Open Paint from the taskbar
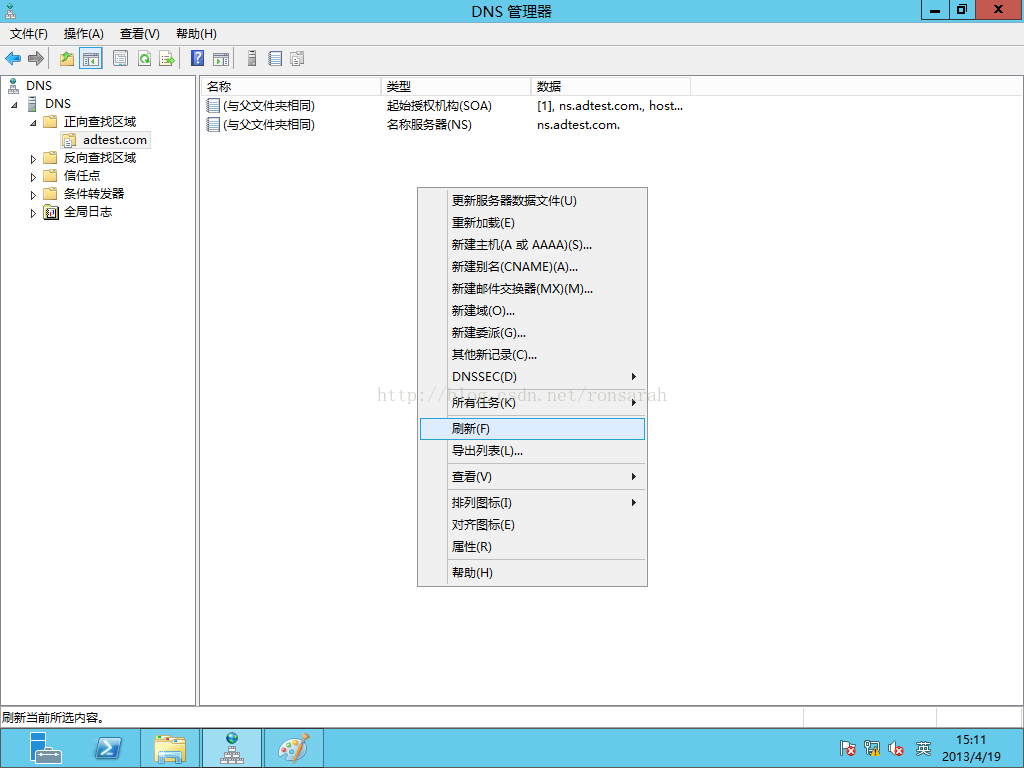 293,748
